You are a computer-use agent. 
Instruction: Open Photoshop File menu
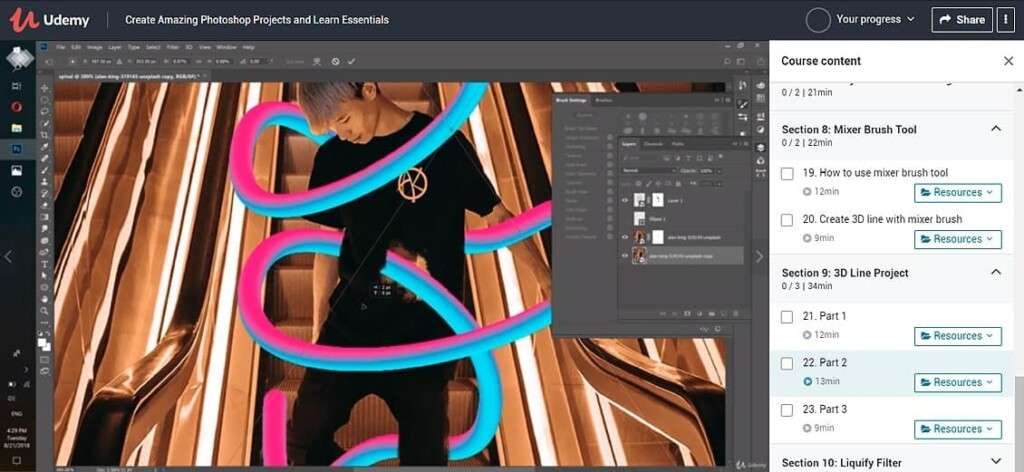coord(61,48)
